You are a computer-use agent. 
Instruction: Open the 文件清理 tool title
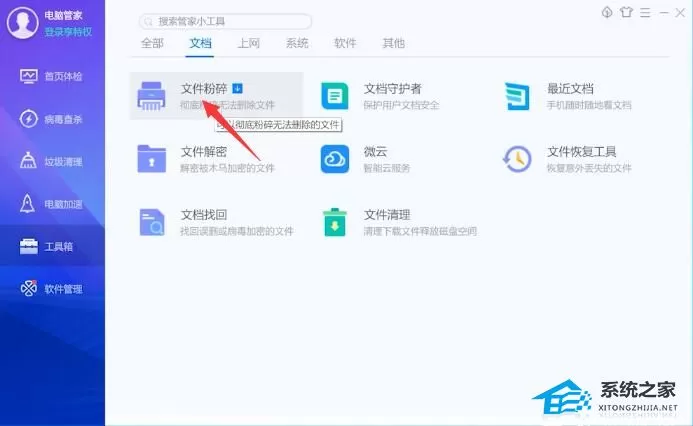[x=387, y=215]
